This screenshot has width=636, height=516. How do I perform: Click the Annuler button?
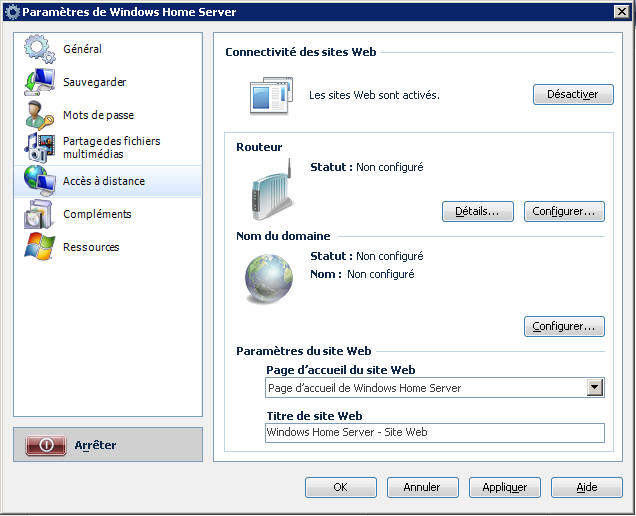point(423,487)
